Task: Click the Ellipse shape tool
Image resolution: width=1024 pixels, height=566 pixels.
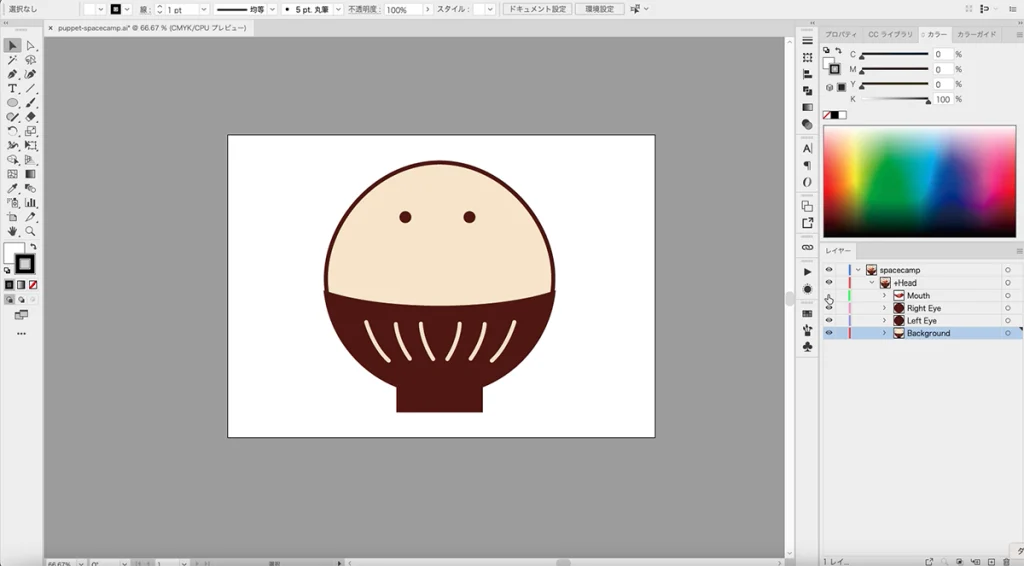Action: tap(13, 103)
